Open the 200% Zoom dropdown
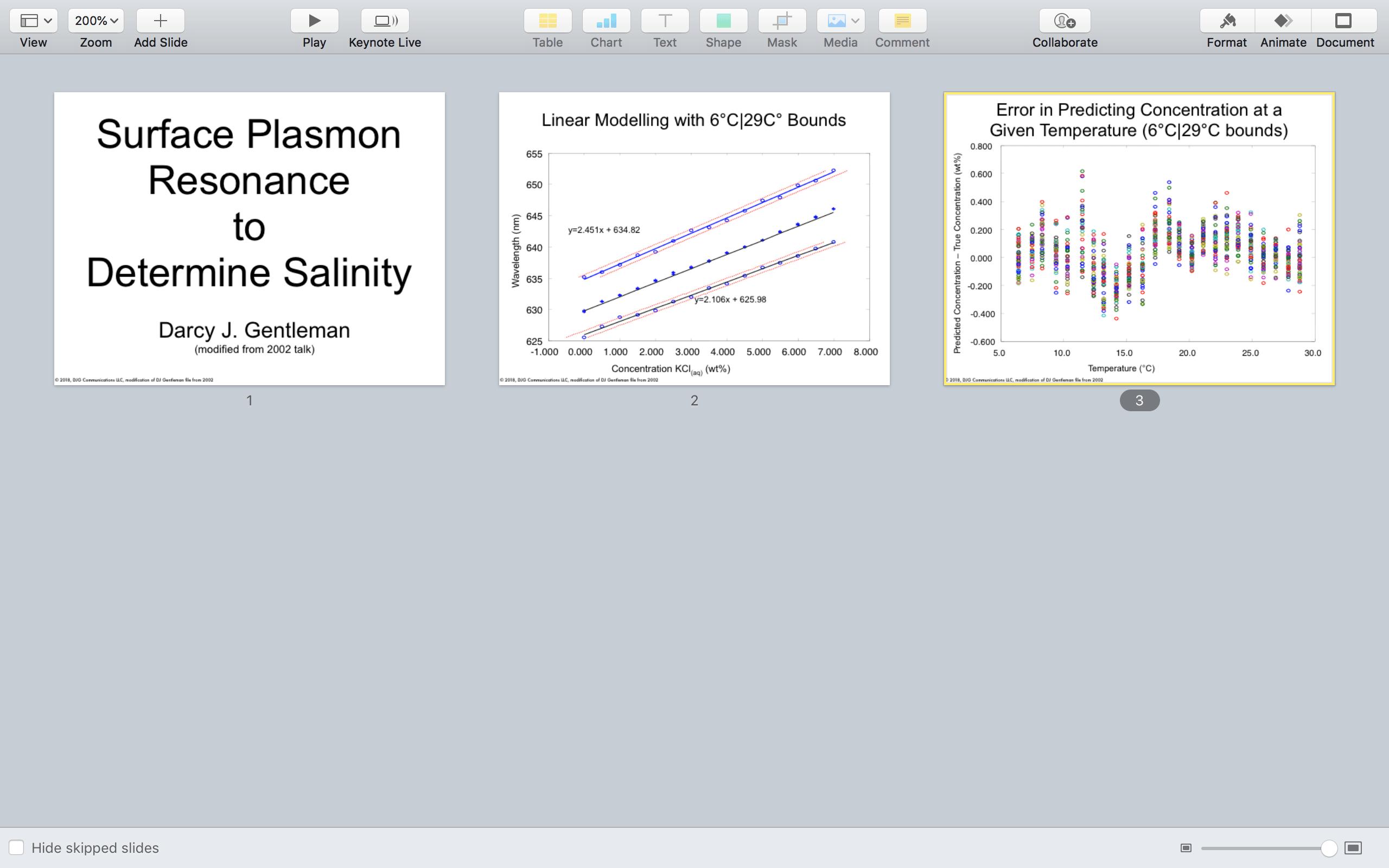The height and width of the screenshot is (868, 1389). 96,21
